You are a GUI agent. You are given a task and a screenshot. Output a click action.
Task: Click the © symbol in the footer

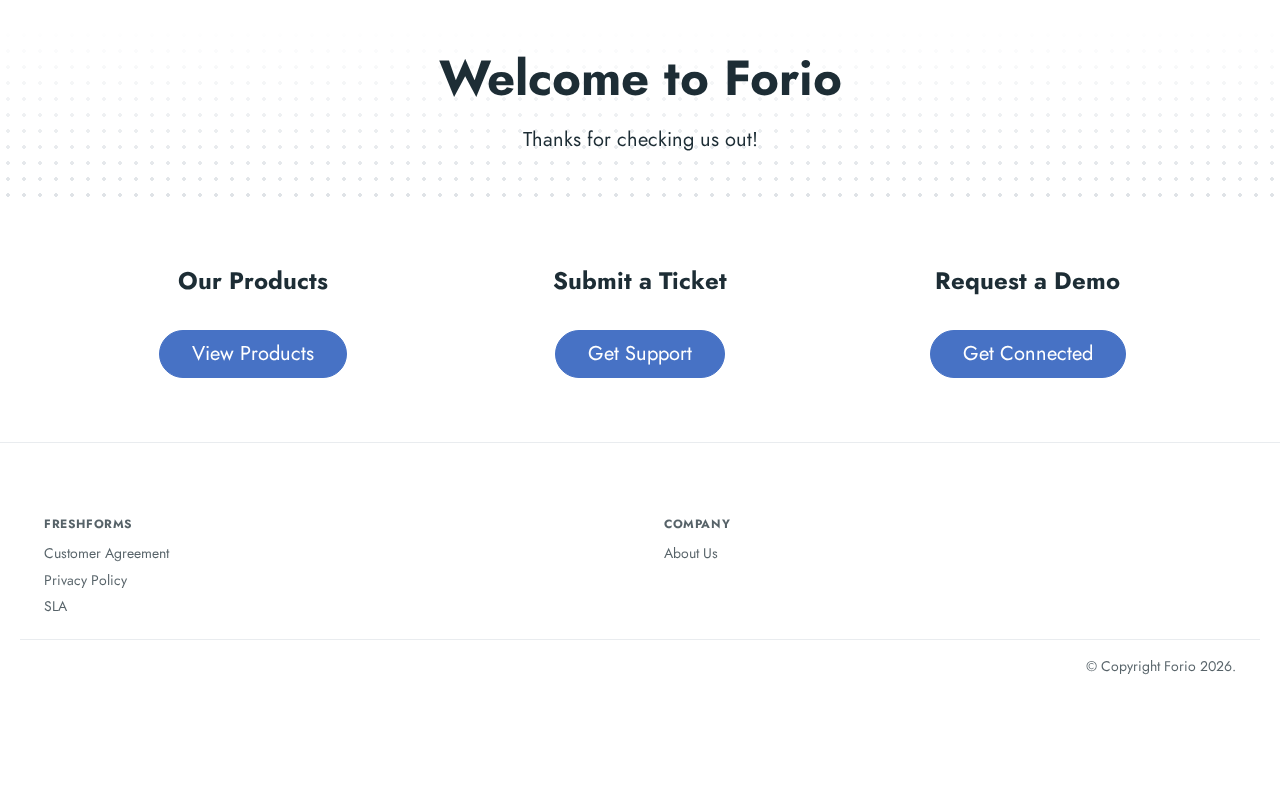[x=1092, y=666]
